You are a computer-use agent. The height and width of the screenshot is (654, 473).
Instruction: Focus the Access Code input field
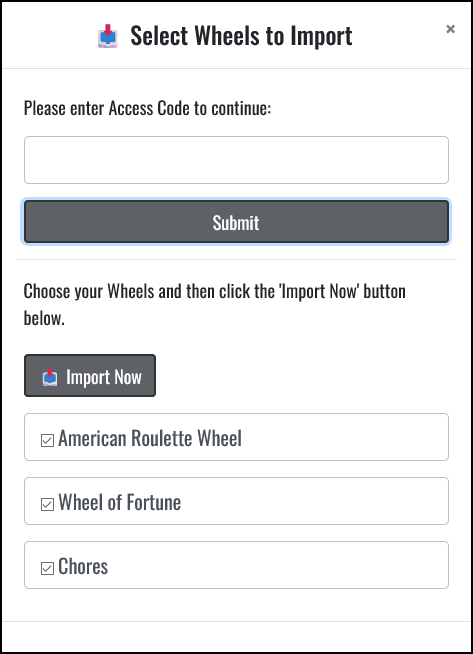[x=236, y=160]
